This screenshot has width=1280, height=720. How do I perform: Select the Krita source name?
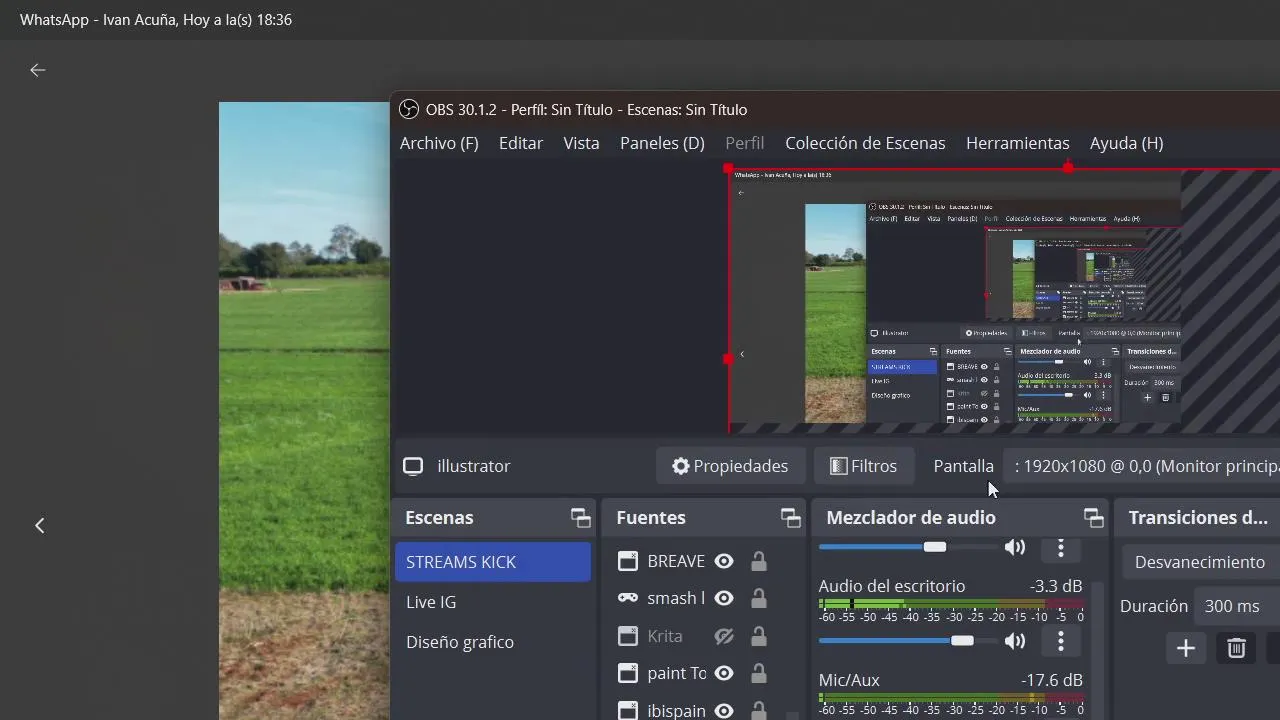pos(665,636)
